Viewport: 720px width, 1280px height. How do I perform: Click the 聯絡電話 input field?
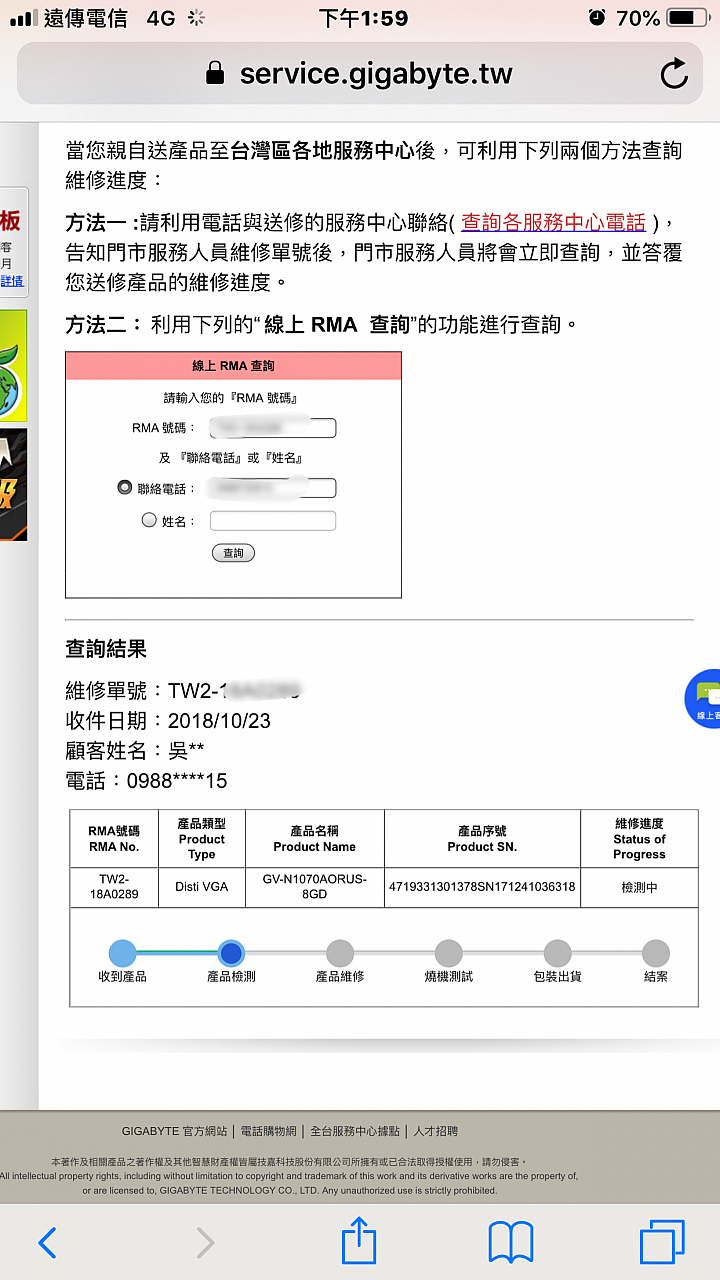pos(272,488)
